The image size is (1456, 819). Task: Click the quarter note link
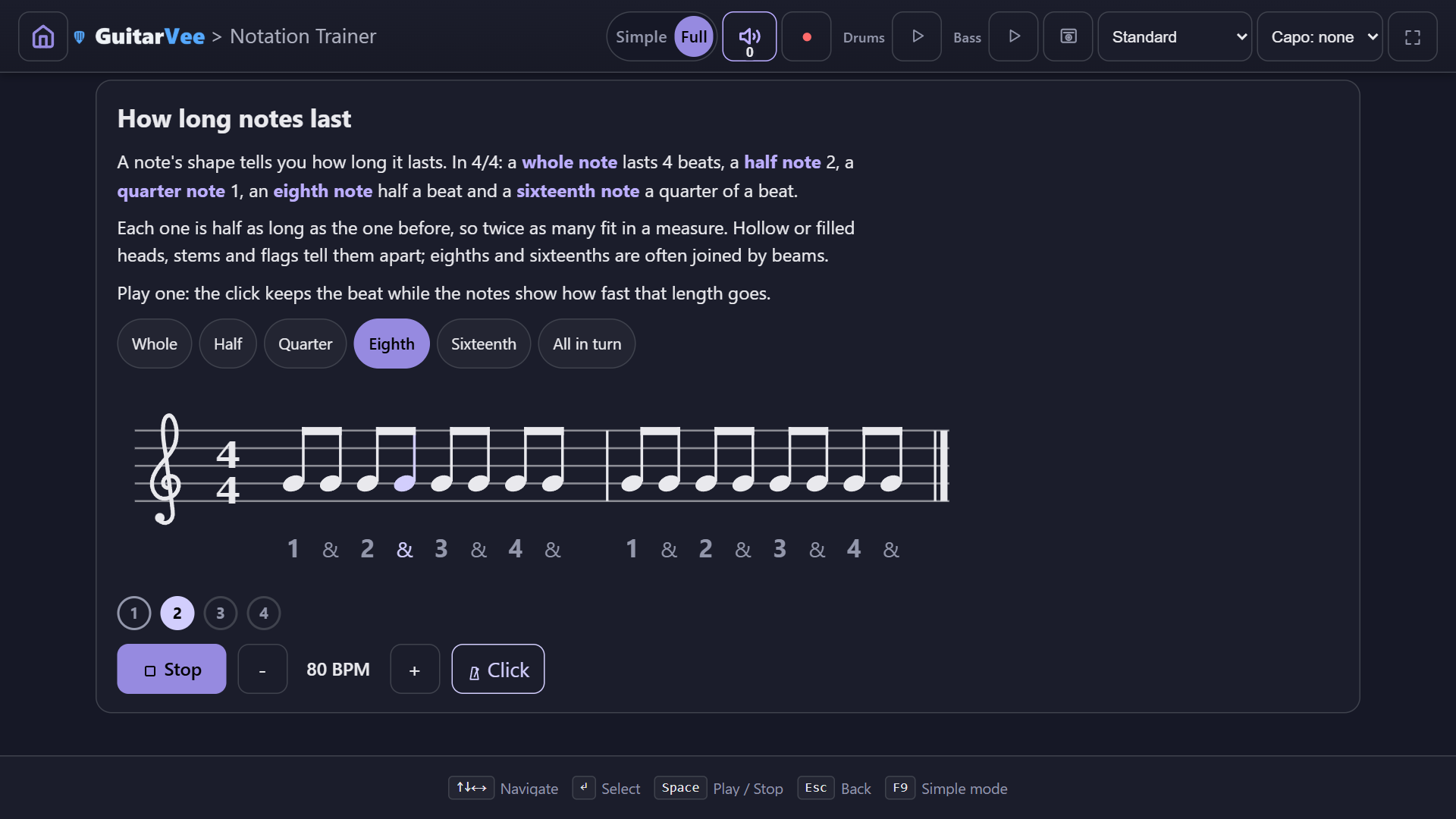171,191
